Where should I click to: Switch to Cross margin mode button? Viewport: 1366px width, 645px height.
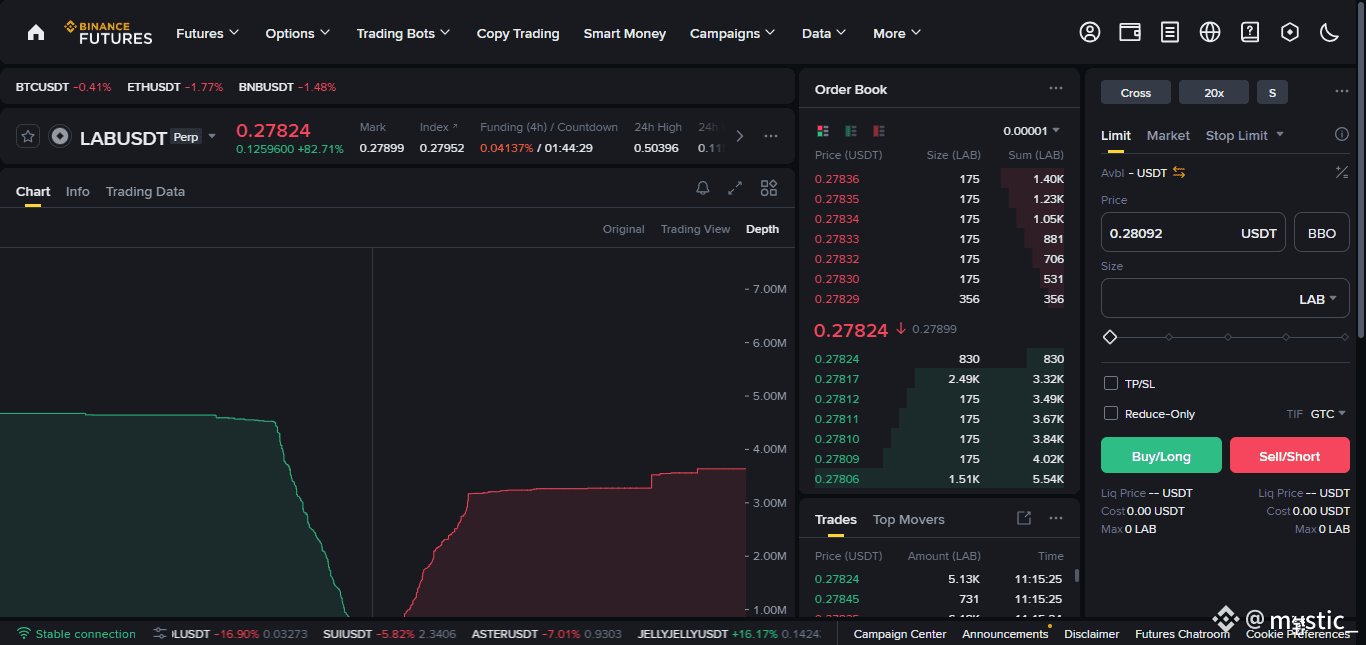click(x=1136, y=92)
